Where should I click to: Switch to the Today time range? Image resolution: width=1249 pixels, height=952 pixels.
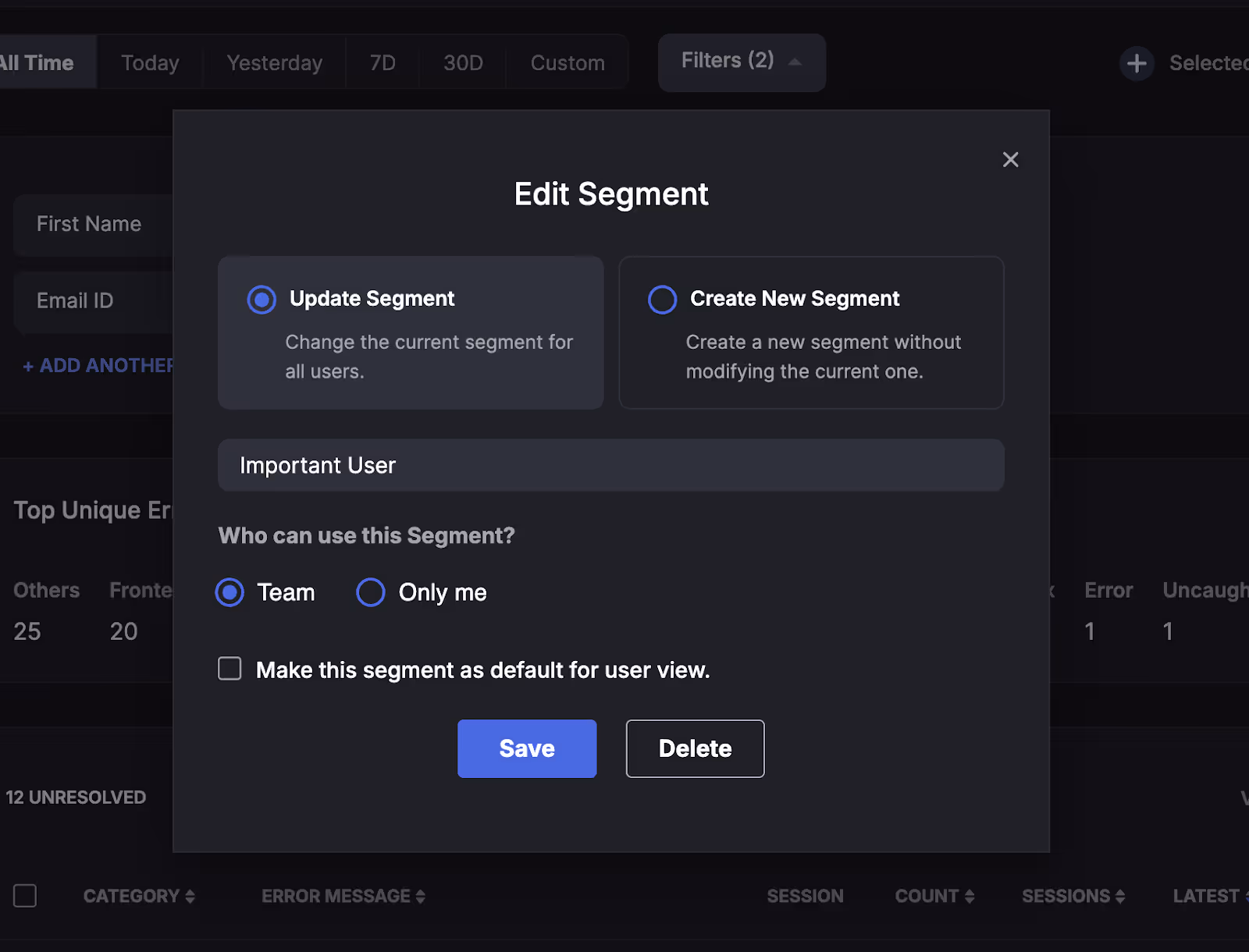149,62
